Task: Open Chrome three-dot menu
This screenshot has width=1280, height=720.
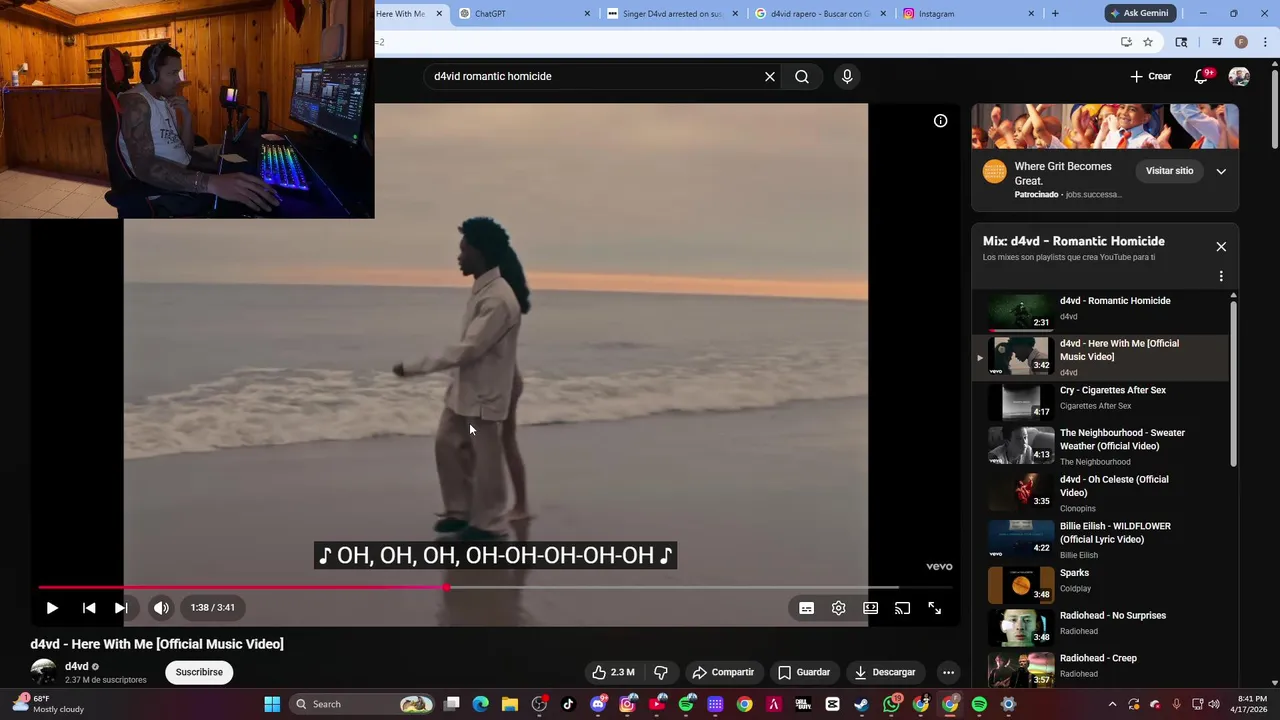Action: [x=1264, y=42]
